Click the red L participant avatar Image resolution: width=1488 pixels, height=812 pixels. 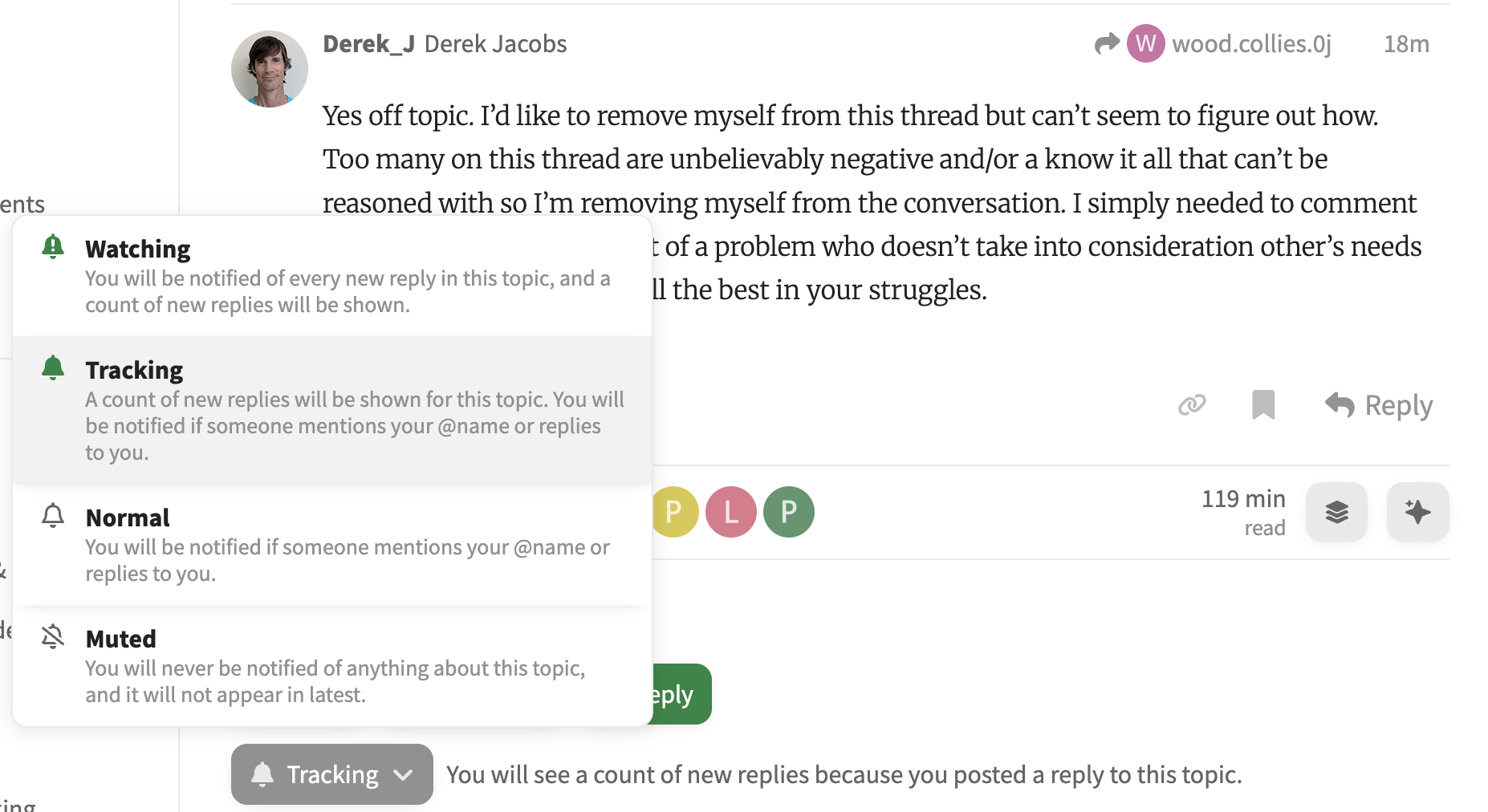(x=731, y=512)
